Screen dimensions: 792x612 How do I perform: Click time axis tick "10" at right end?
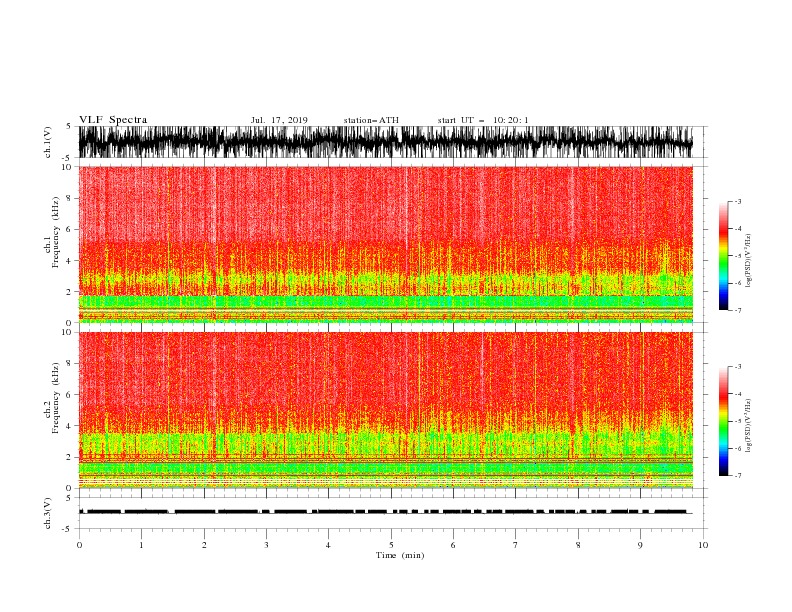[703, 545]
